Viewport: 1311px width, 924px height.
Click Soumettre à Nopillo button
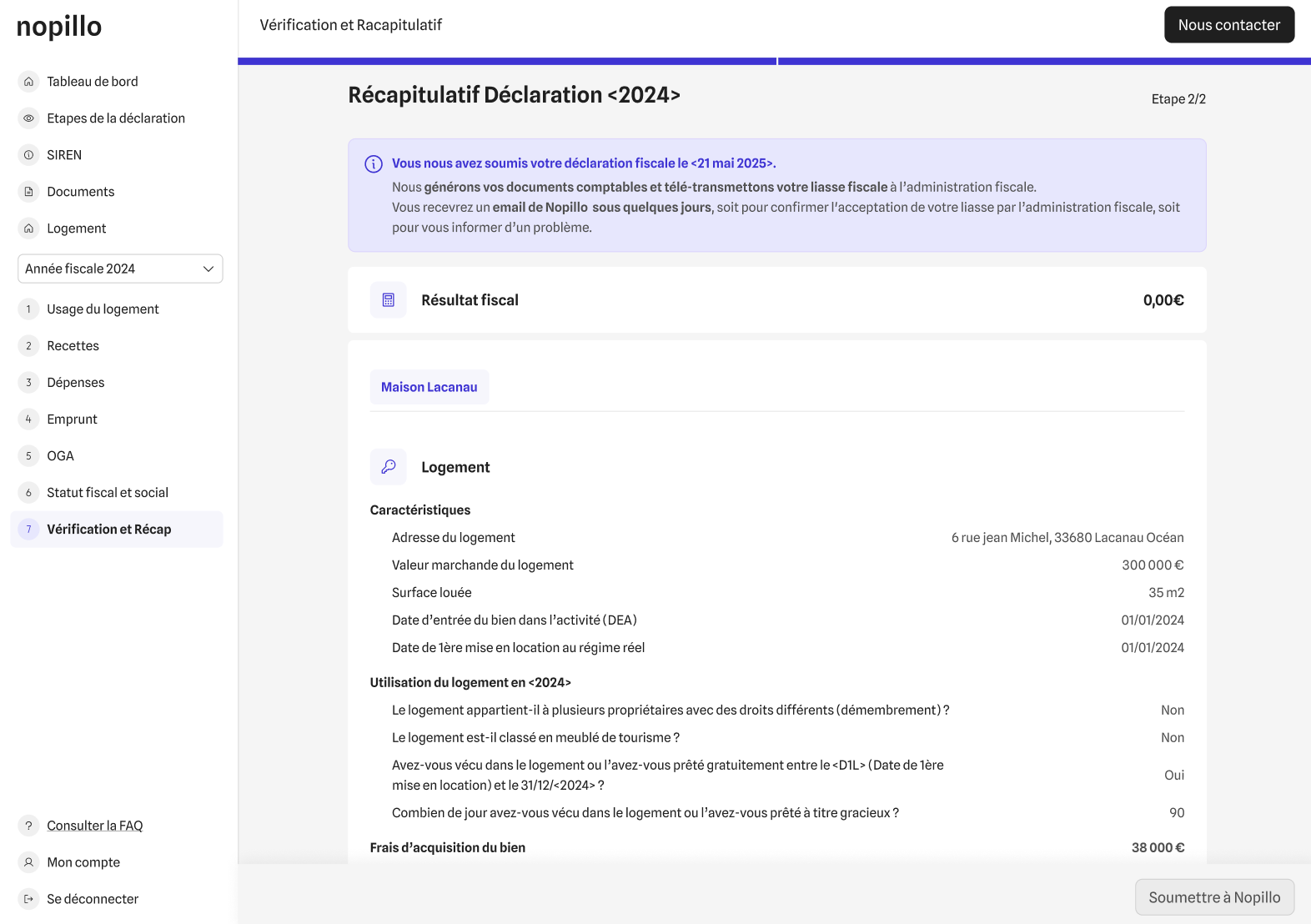[x=1213, y=897]
